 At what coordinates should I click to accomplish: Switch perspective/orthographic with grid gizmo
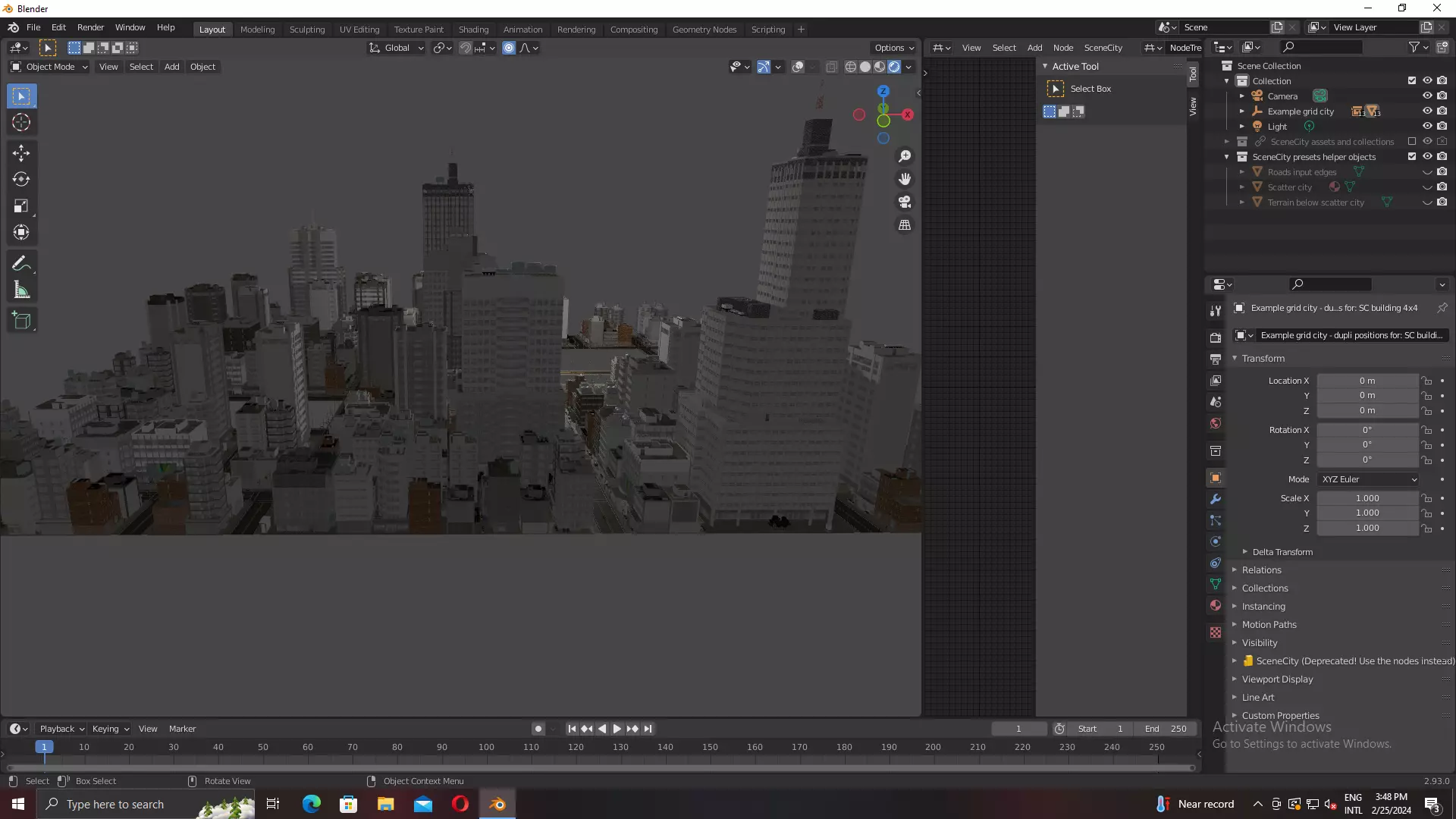(x=905, y=225)
